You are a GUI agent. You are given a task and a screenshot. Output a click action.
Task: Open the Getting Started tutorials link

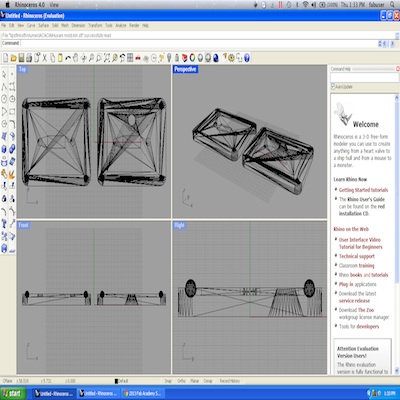point(363,190)
